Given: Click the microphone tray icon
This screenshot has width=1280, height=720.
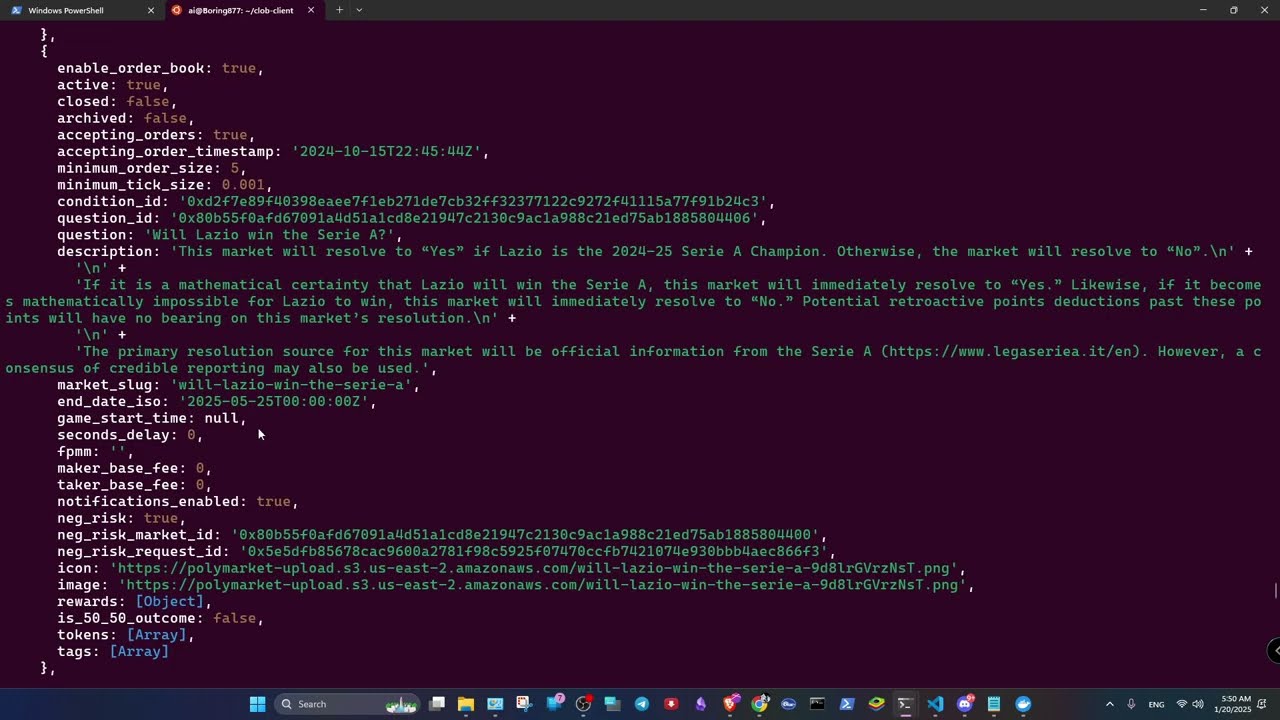Looking at the screenshot, I should [1131, 704].
